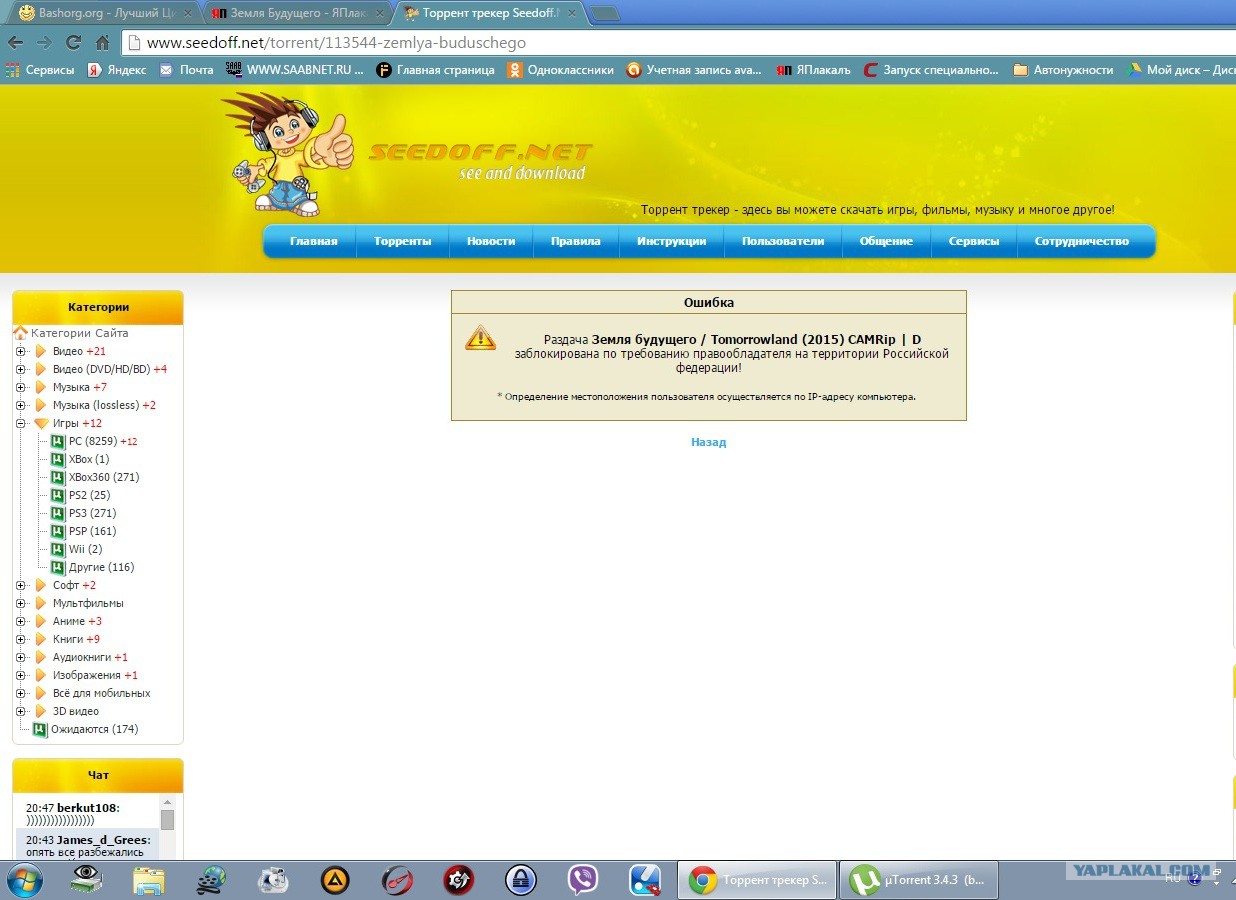Collapse the Игры +12 category

pos(20,423)
